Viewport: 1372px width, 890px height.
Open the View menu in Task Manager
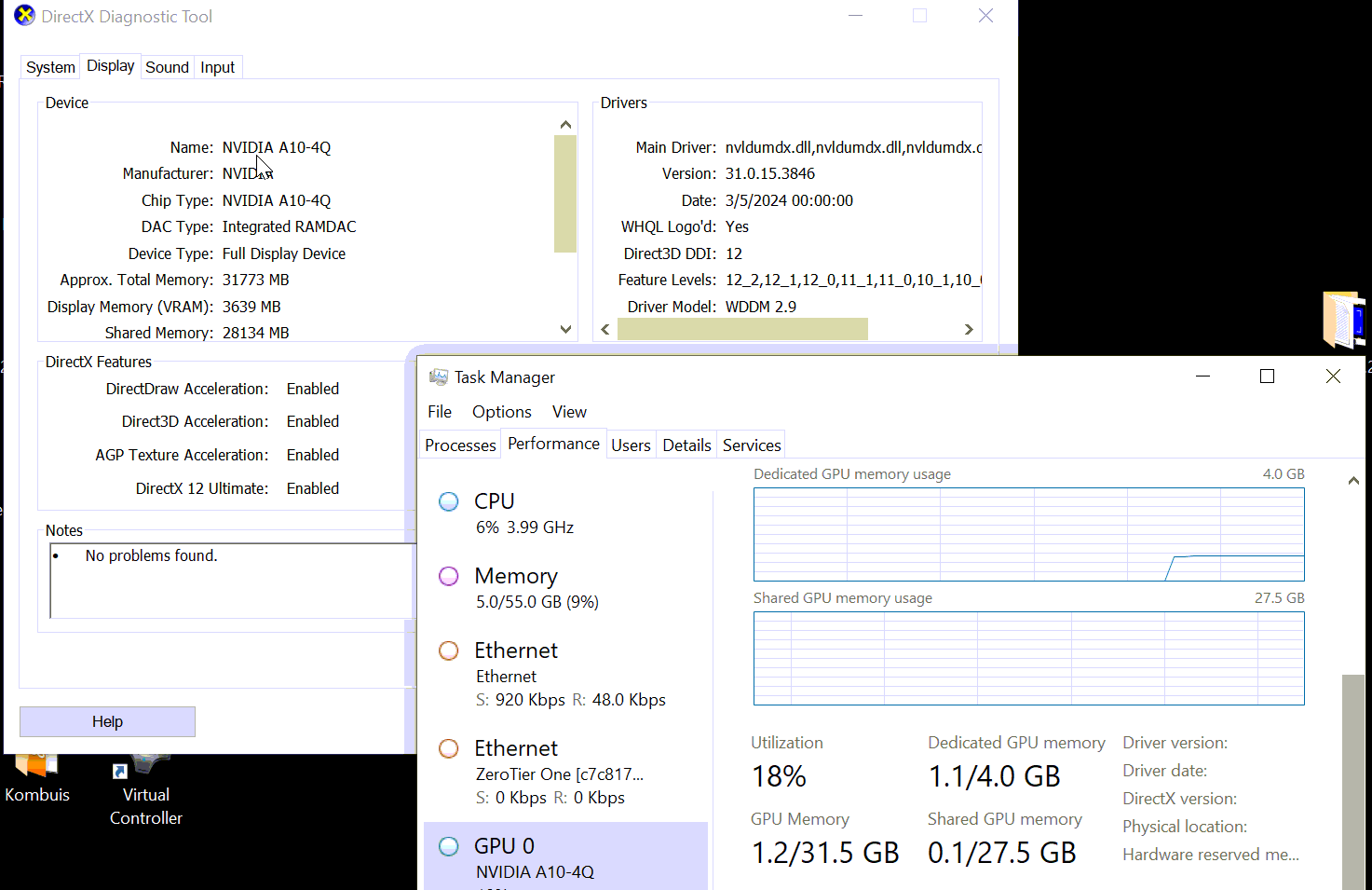click(x=569, y=412)
